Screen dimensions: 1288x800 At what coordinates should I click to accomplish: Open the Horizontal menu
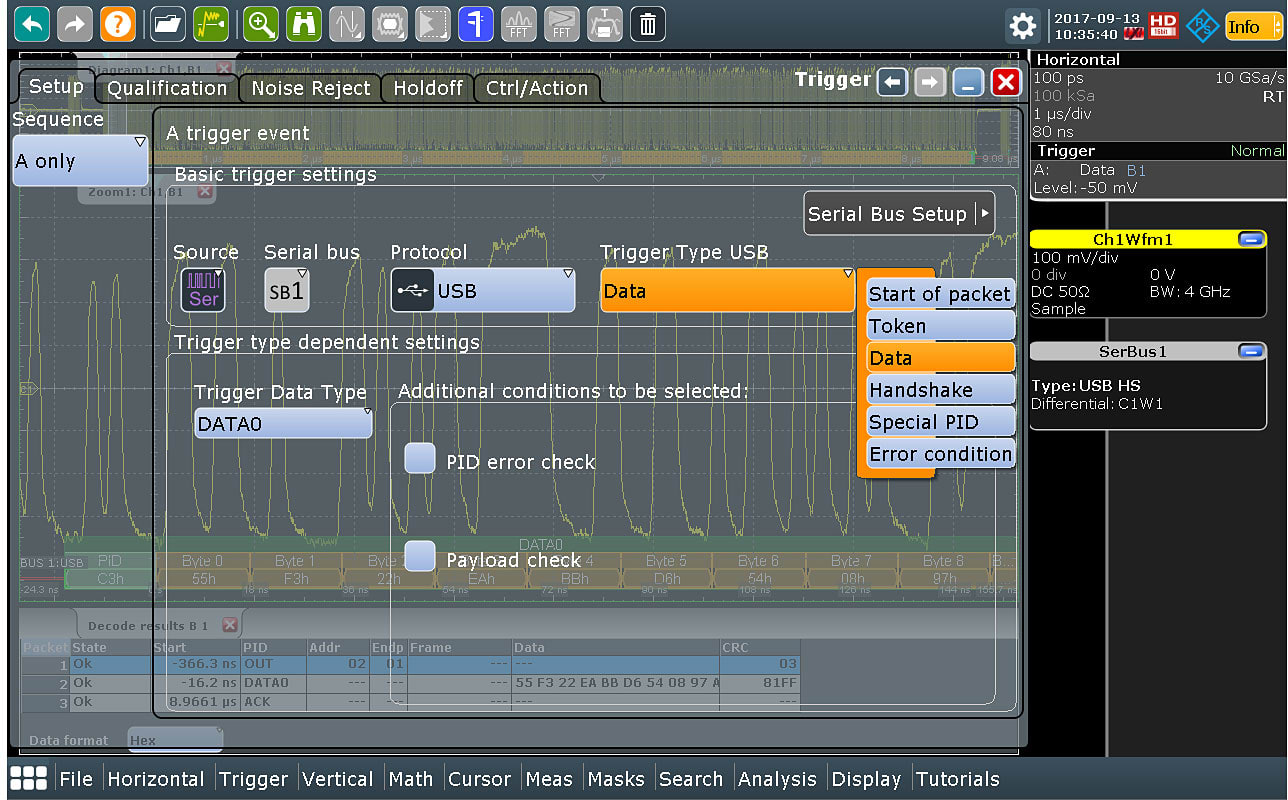tap(155, 779)
